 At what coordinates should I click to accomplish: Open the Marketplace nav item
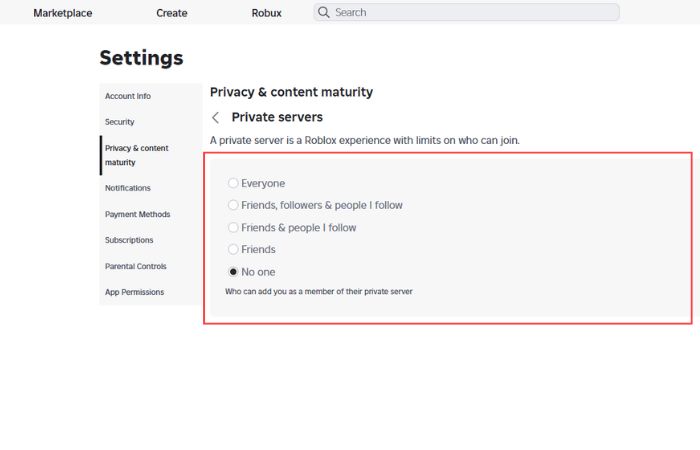pos(62,13)
